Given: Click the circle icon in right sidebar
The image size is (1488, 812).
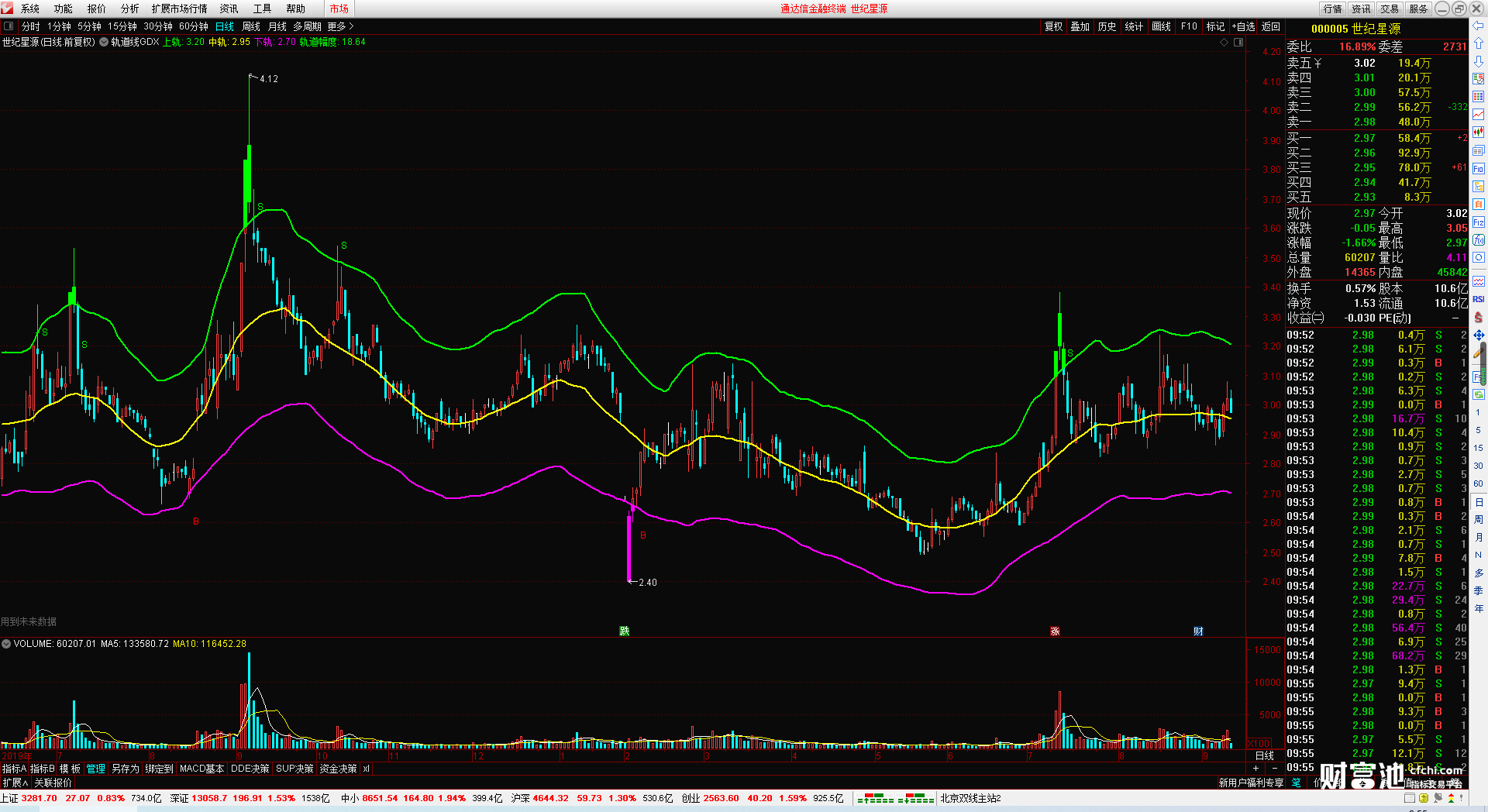Looking at the screenshot, I should 1479,257.
